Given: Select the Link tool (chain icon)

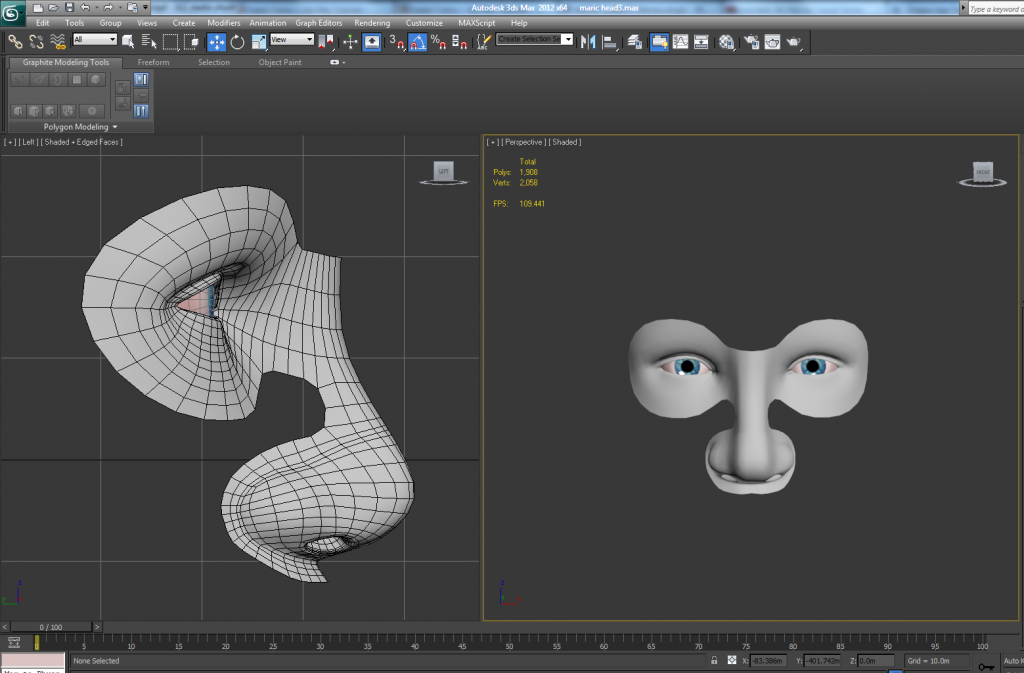Looking at the screenshot, I should 15,41.
